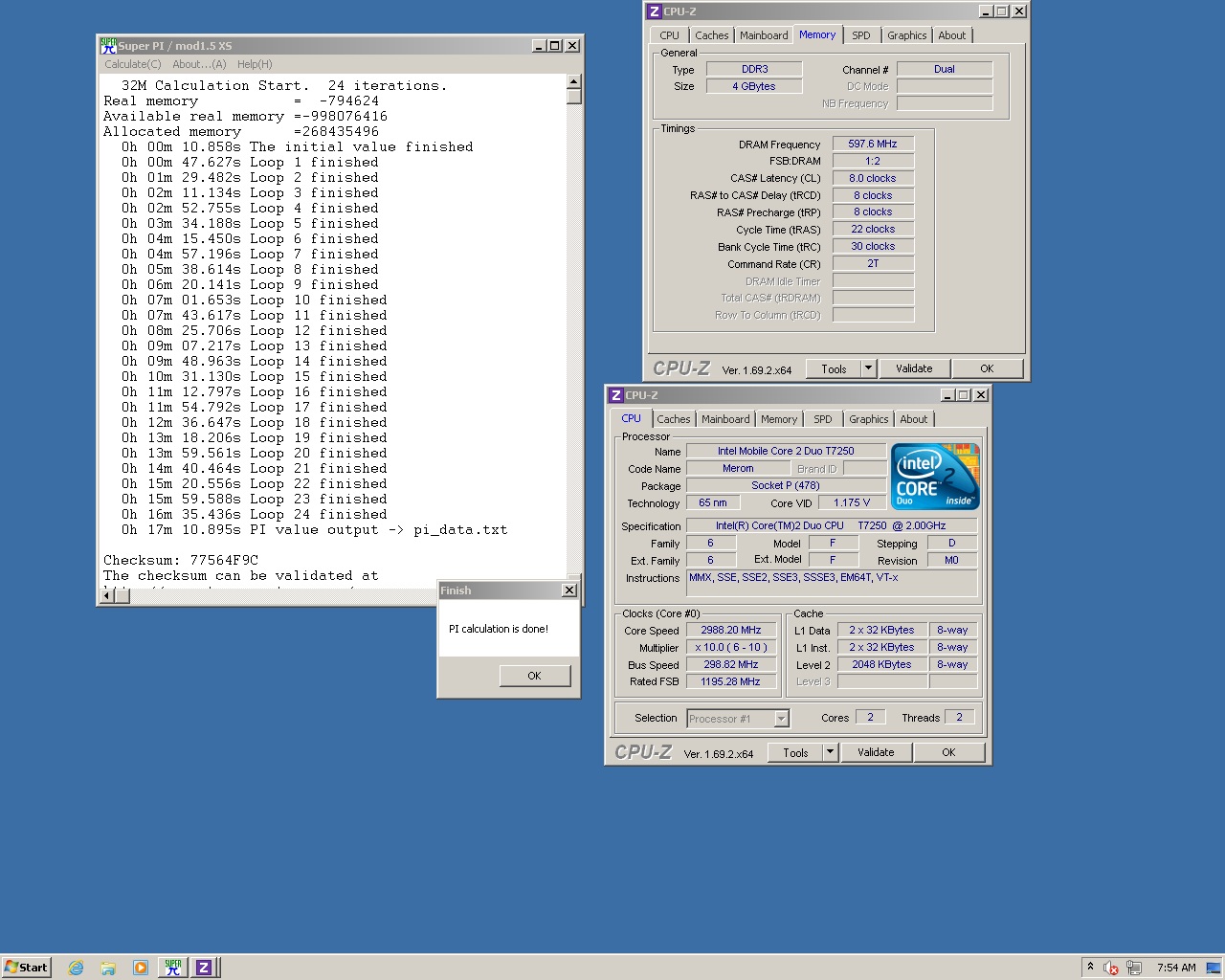Click OK in lower CPU-Z window
Screen dimensions: 1225x980
coord(948,753)
